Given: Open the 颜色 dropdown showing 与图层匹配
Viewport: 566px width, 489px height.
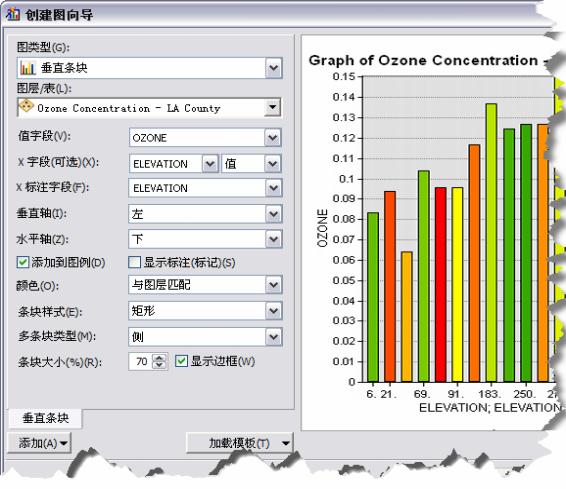Looking at the screenshot, I should coord(274,285).
